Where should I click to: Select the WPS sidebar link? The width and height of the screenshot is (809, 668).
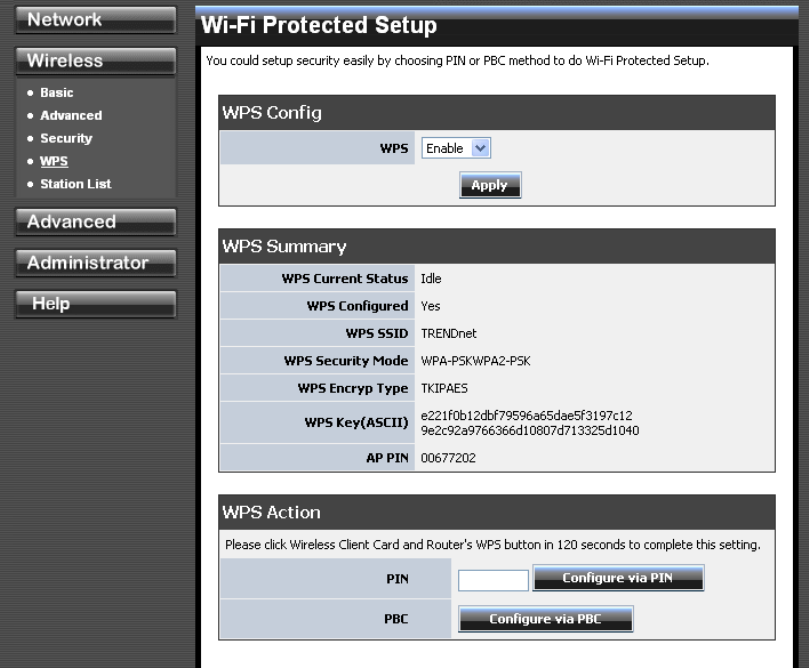pos(54,161)
